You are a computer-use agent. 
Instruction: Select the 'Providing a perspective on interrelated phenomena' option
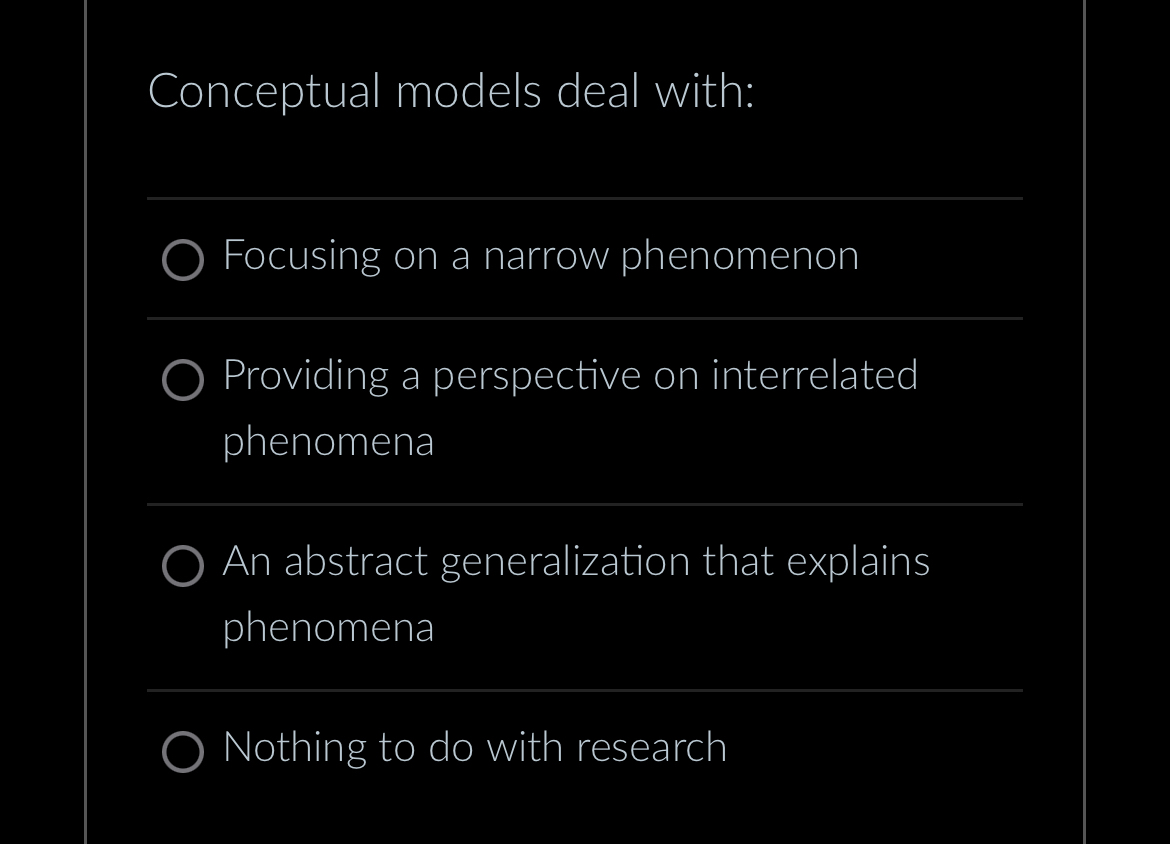pos(183,381)
